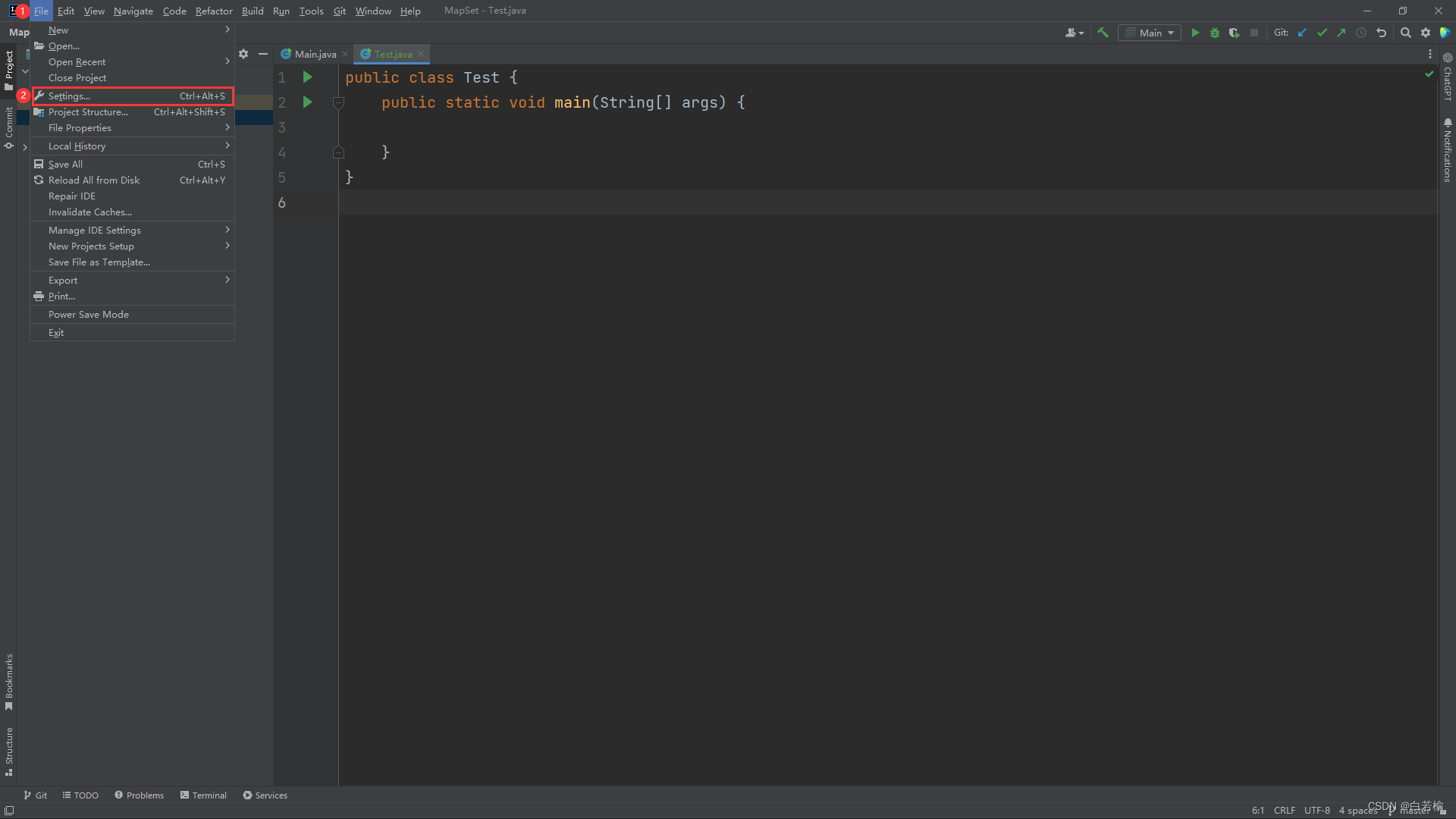Screen dimensions: 1456x819
Task: Open the Main run configuration dropdown
Action: (1149, 33)
